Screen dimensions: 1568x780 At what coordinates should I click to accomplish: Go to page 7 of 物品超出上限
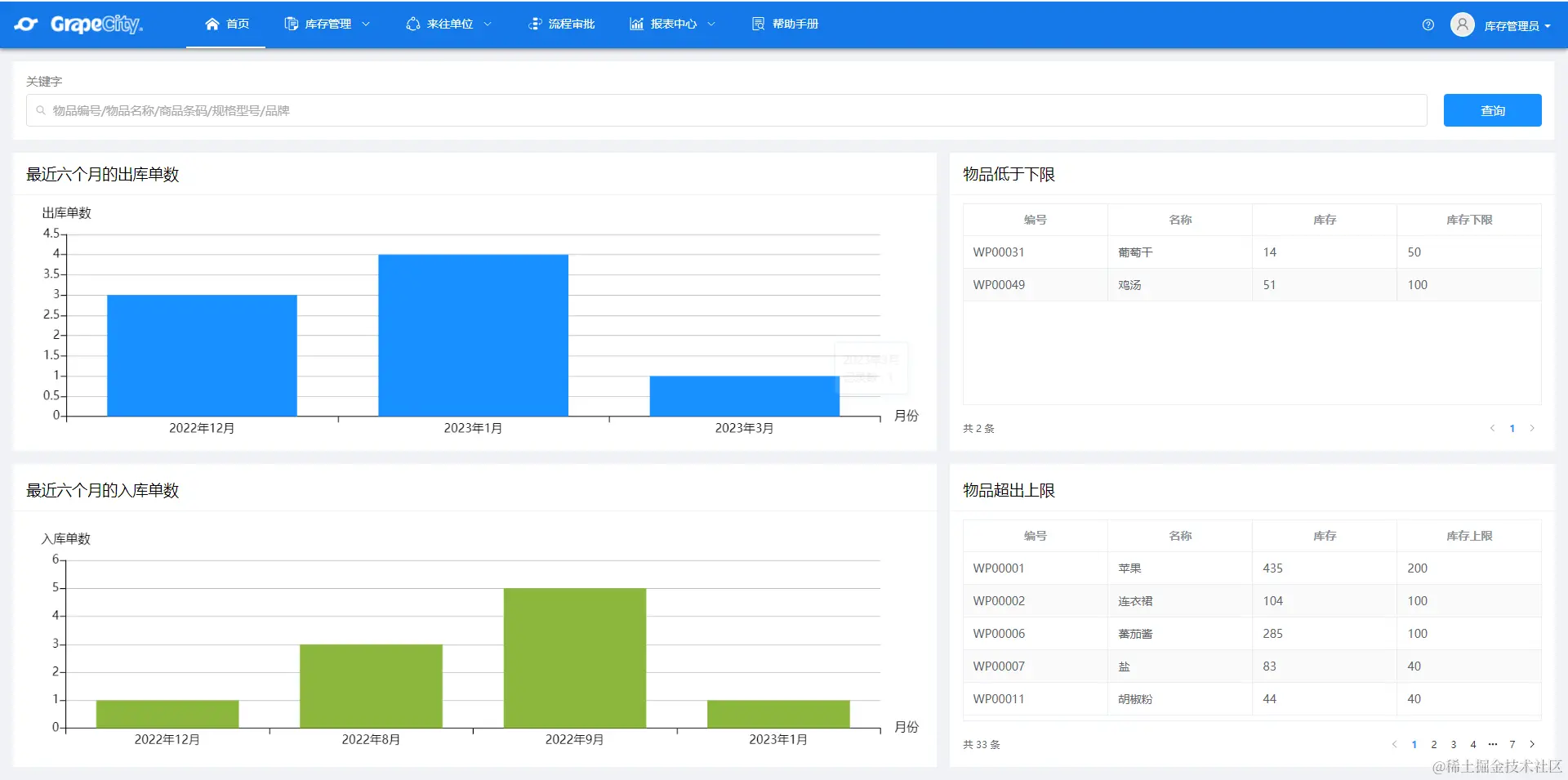tap(1512, 744)
